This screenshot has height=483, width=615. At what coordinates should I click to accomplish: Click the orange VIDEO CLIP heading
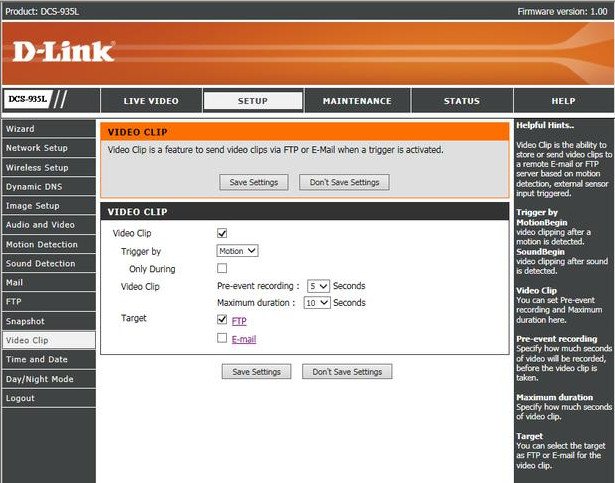[137, 132]
